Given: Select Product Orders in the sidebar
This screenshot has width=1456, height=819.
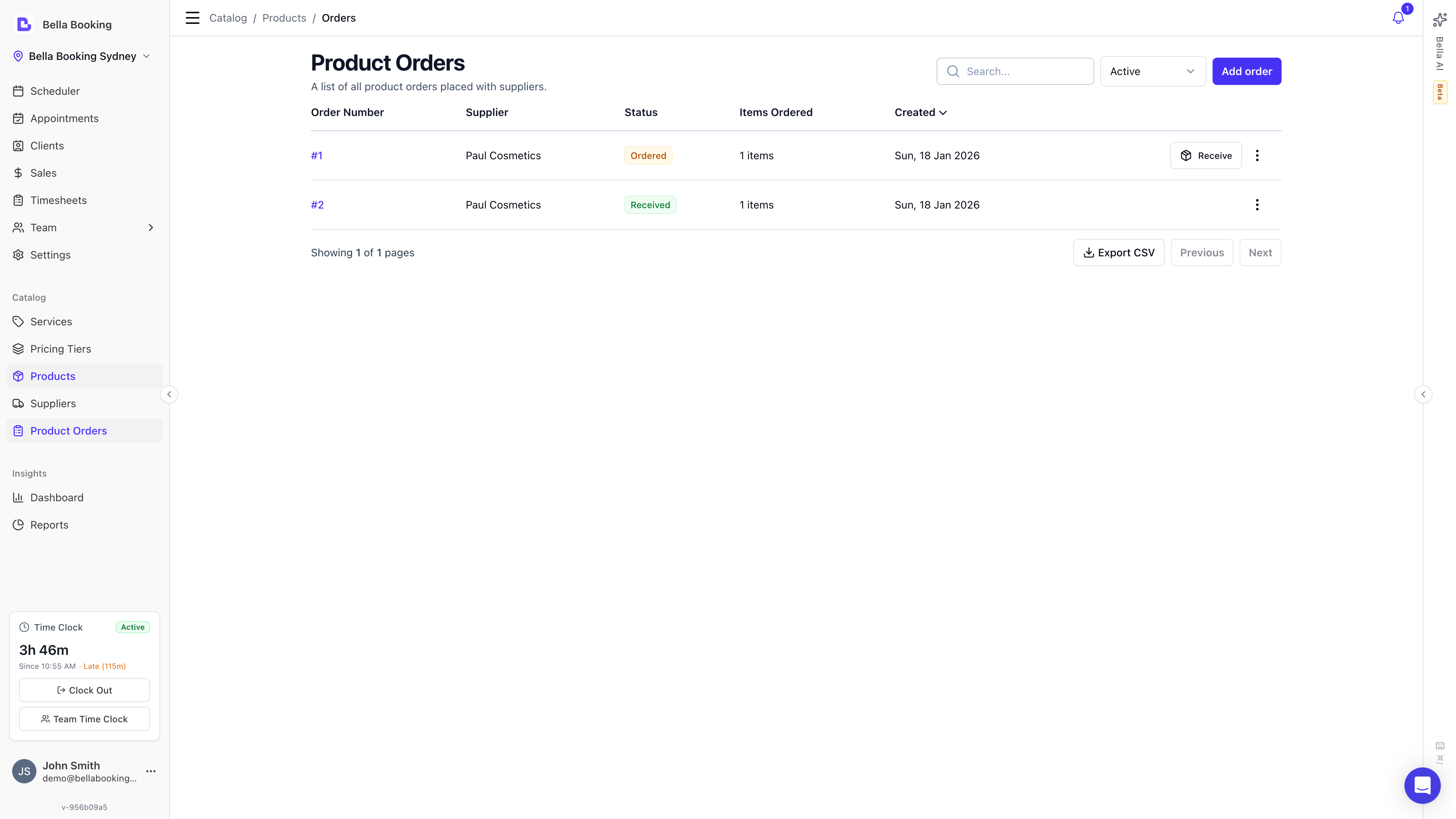Looking at the screenshot, I should [x=69, y=430].
